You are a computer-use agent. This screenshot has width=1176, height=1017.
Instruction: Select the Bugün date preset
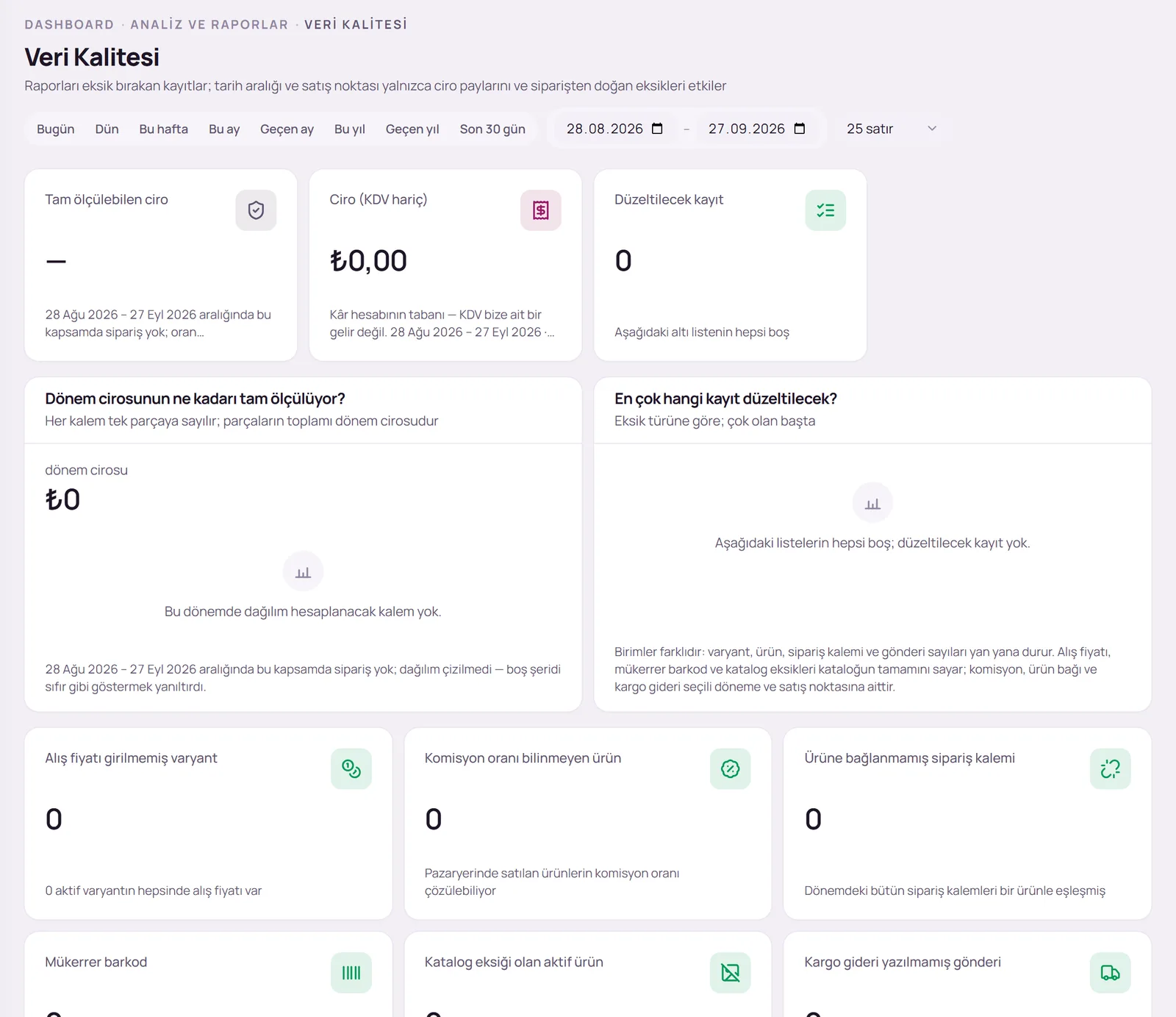coord(56,129)
